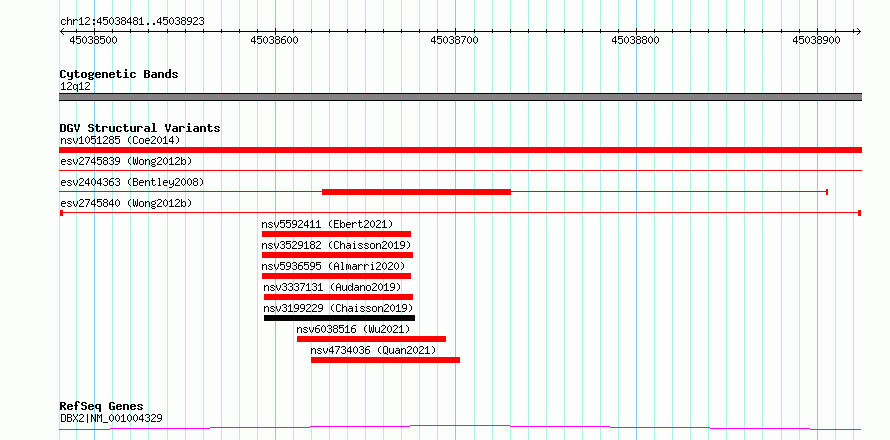Click the red bar under nsv4734036 (Quan2021)
890x440 pixels.
pos(385,360)
